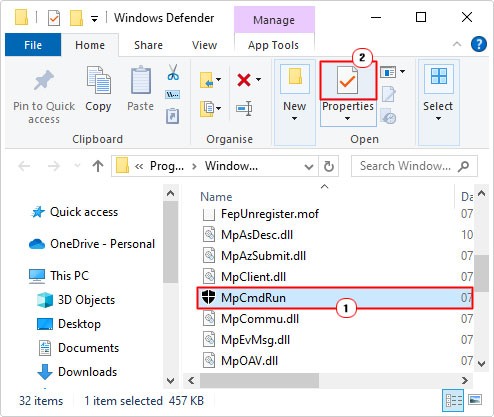Expand the Select dropdown arrow
Screen dimensions: 494x417
click(x=439, y=118)
